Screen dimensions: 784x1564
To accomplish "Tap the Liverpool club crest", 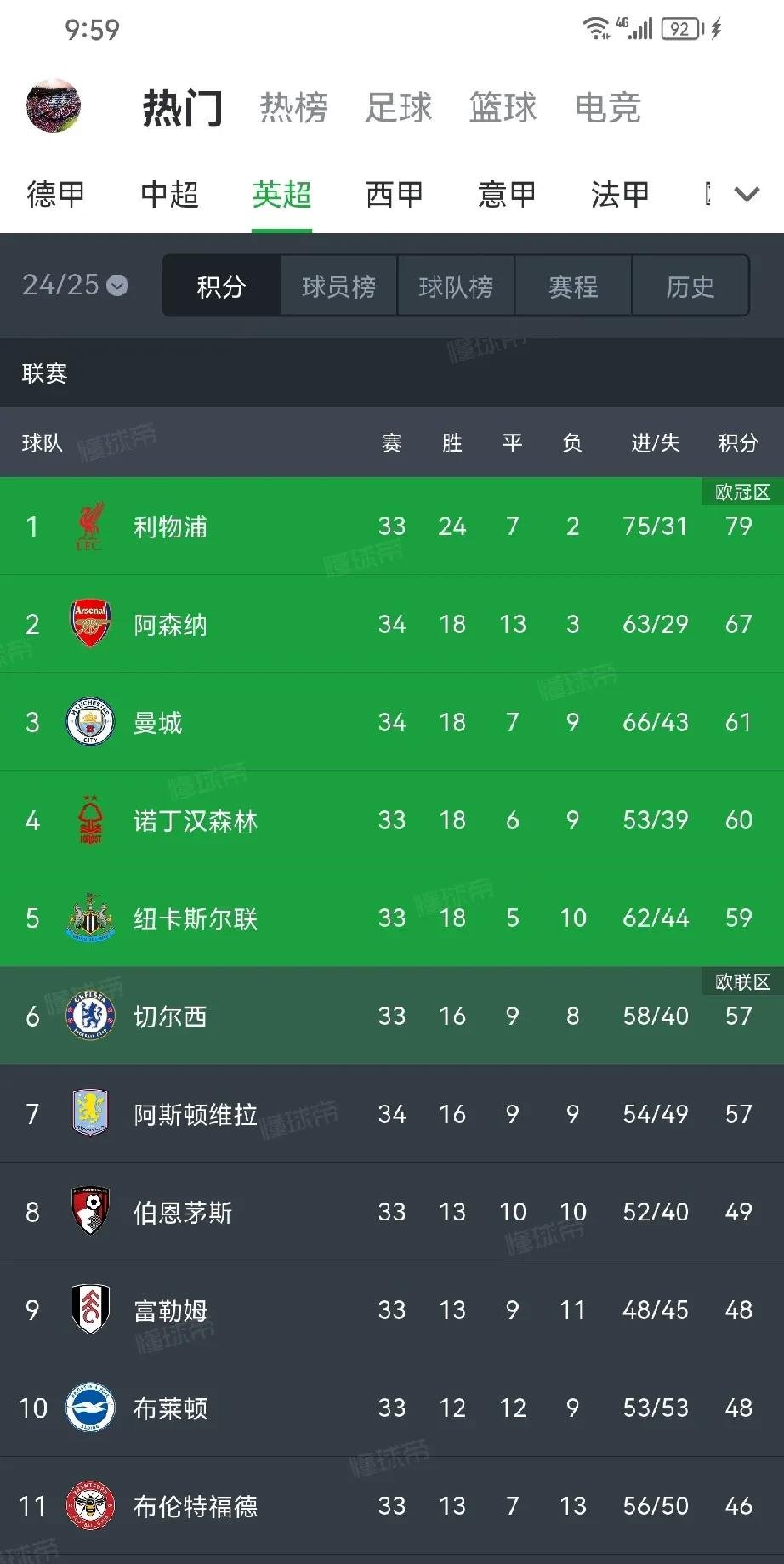I will coord(90,526).
